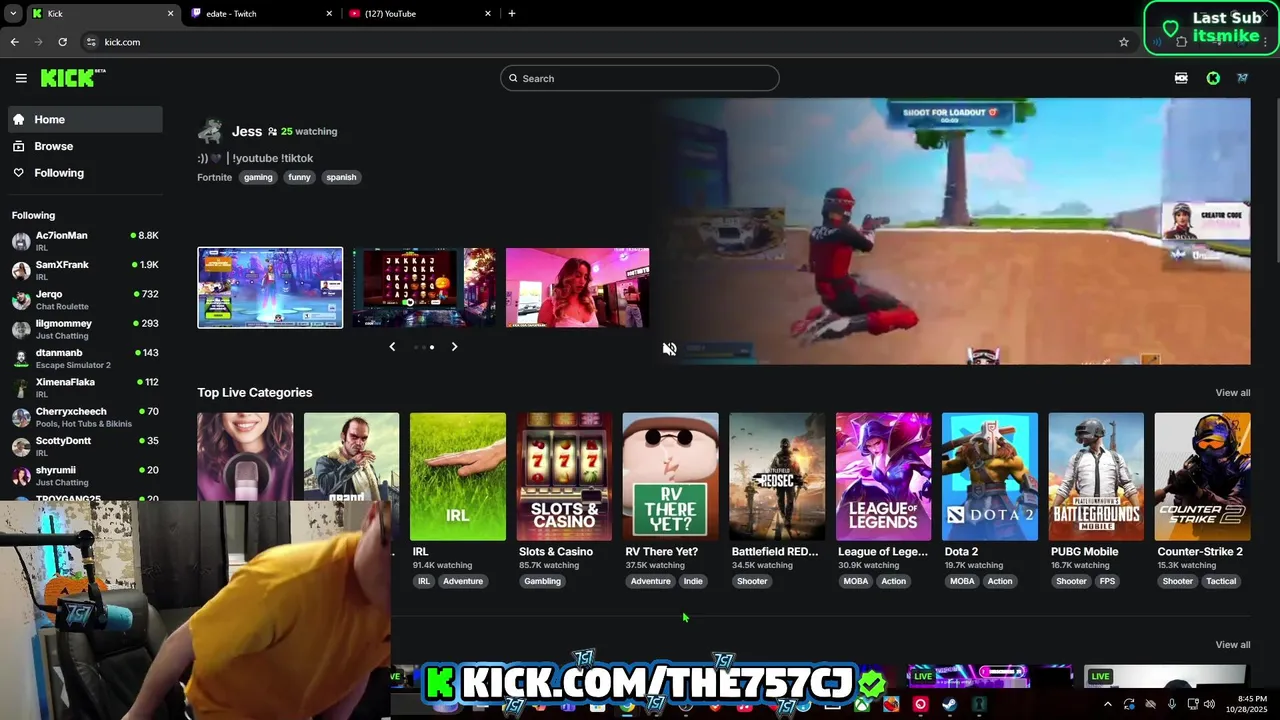Screen dimensions: 1280x720
Task: Click the funny tag
Action: click(x=299, y=177)
